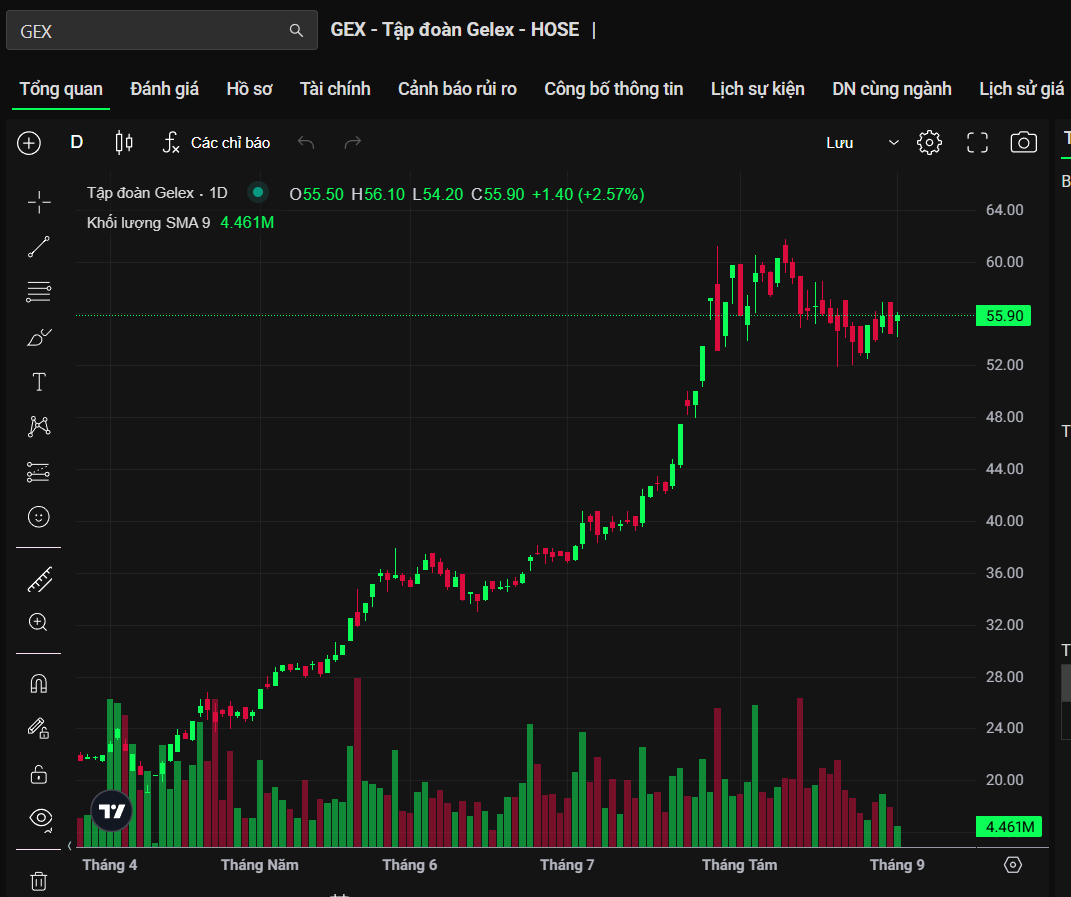Select the zoom in tool
The width and height of the screenshot is (1071, 897).
point(39,622)
